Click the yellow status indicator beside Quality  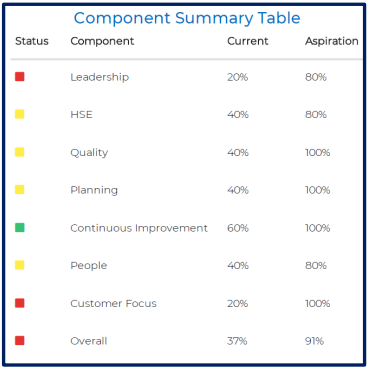coord(20,152)
